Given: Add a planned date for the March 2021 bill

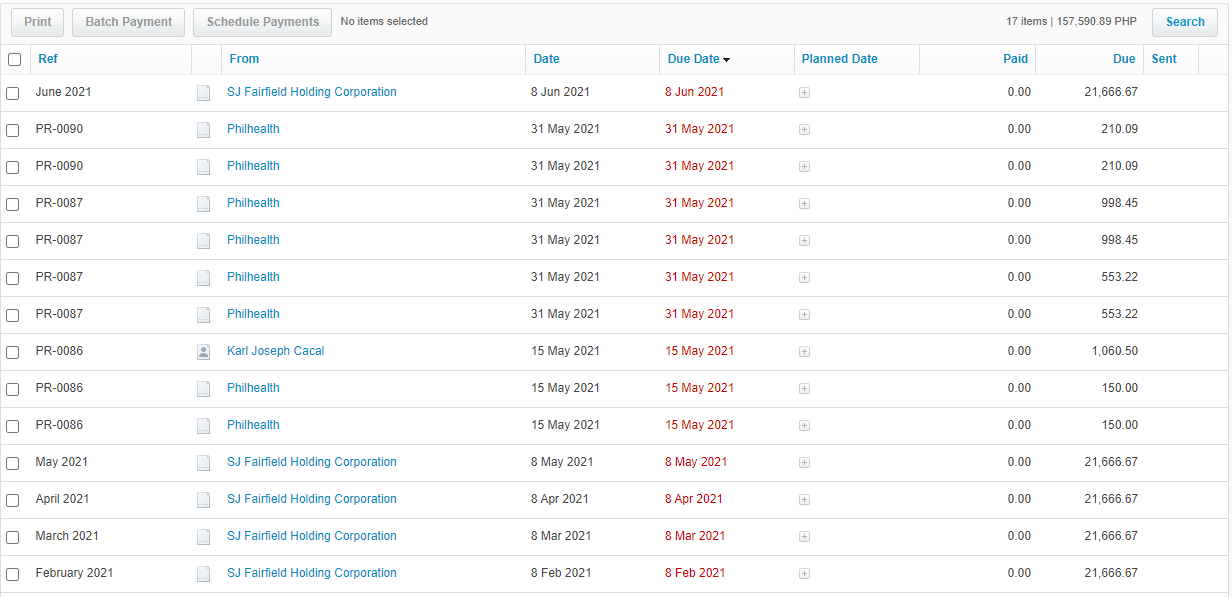Looking at the screenshot, I should [x=804, y=537].
